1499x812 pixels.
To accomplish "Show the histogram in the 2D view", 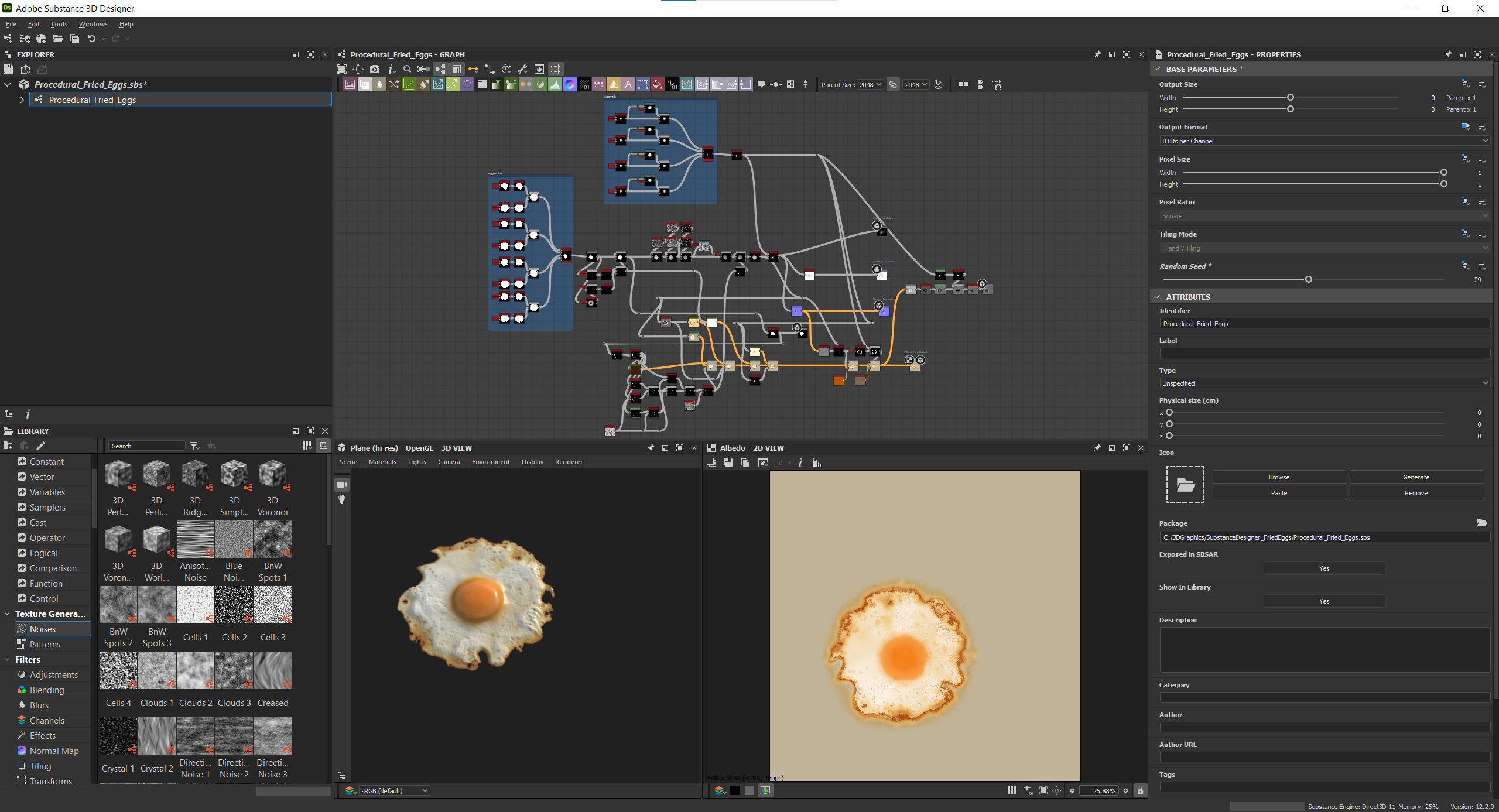I will [x=817, y=462].
